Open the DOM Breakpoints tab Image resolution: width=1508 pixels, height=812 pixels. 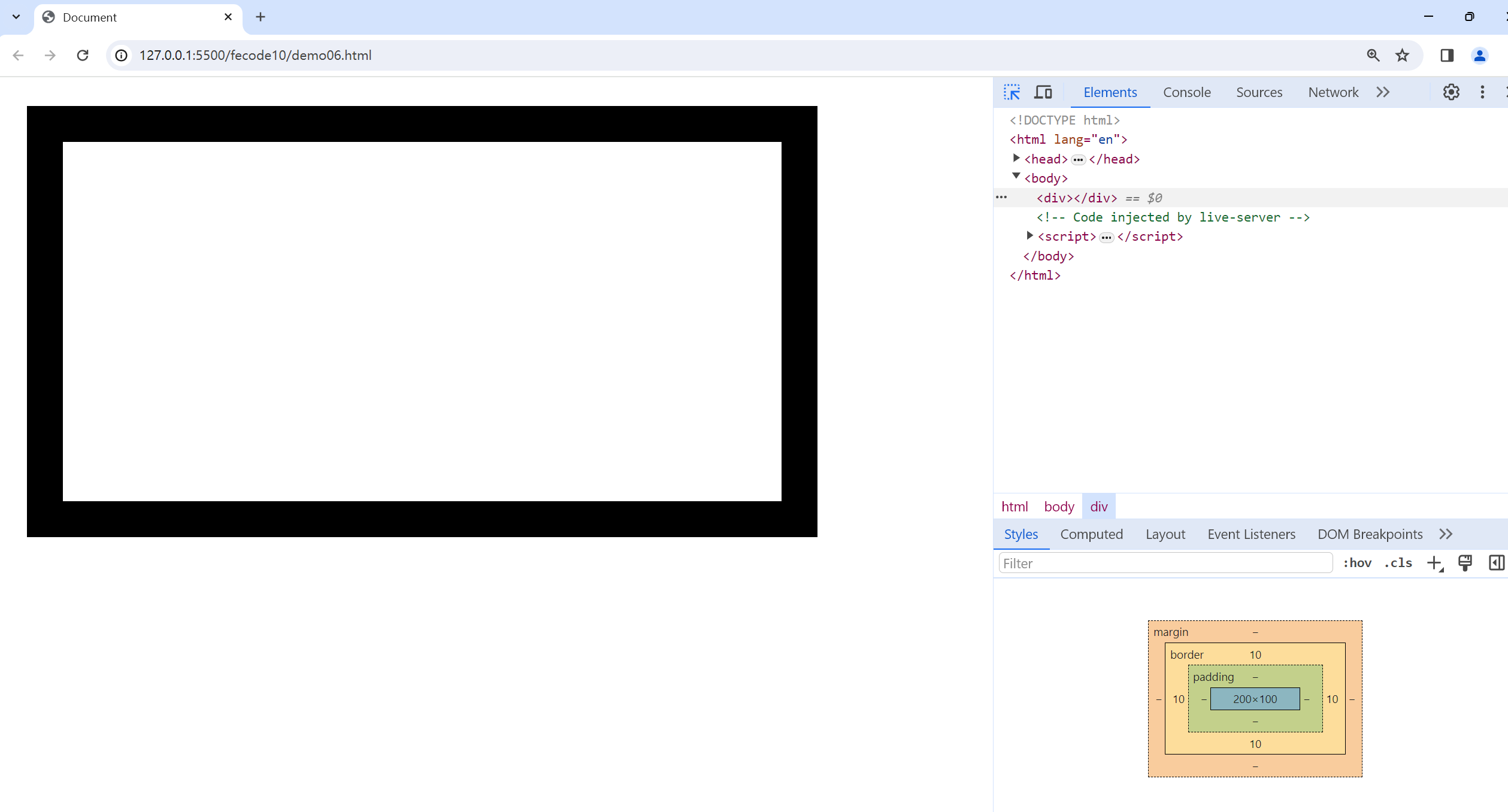[1370, 534]
